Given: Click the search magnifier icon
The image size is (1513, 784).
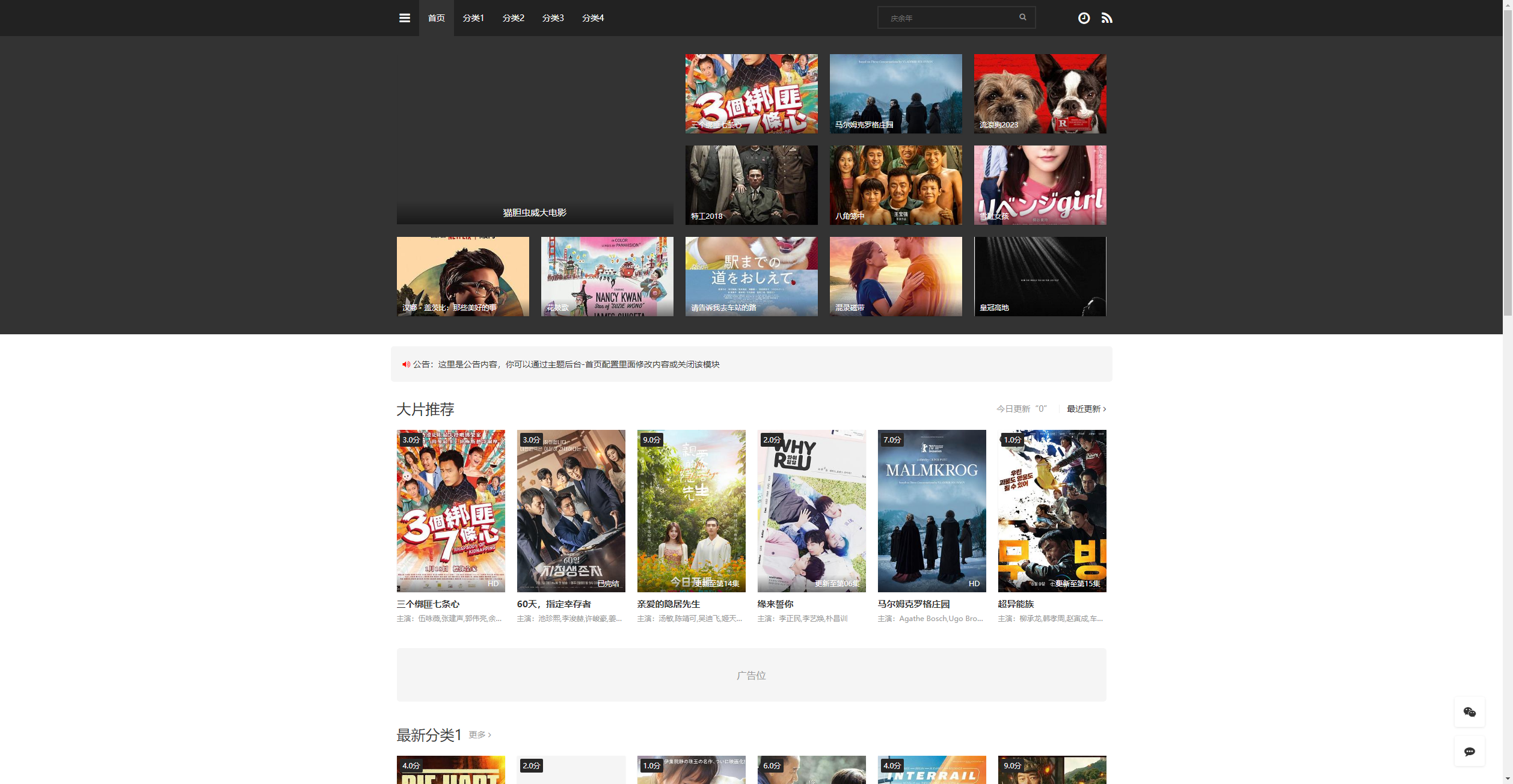Looking at the screenshot, I should click(x=1022, y=17).
